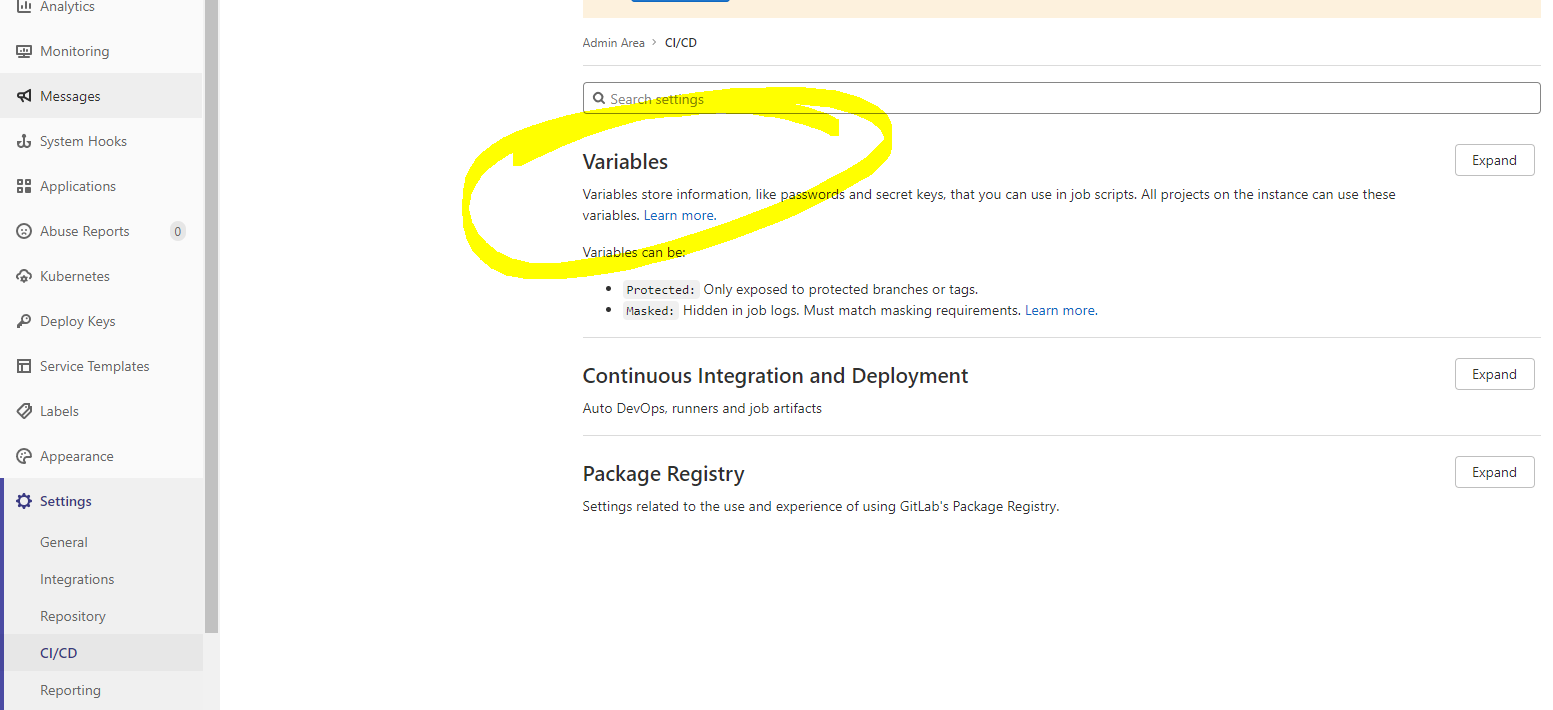
Task: Go to Messages admin page
Action: [101, 96]
